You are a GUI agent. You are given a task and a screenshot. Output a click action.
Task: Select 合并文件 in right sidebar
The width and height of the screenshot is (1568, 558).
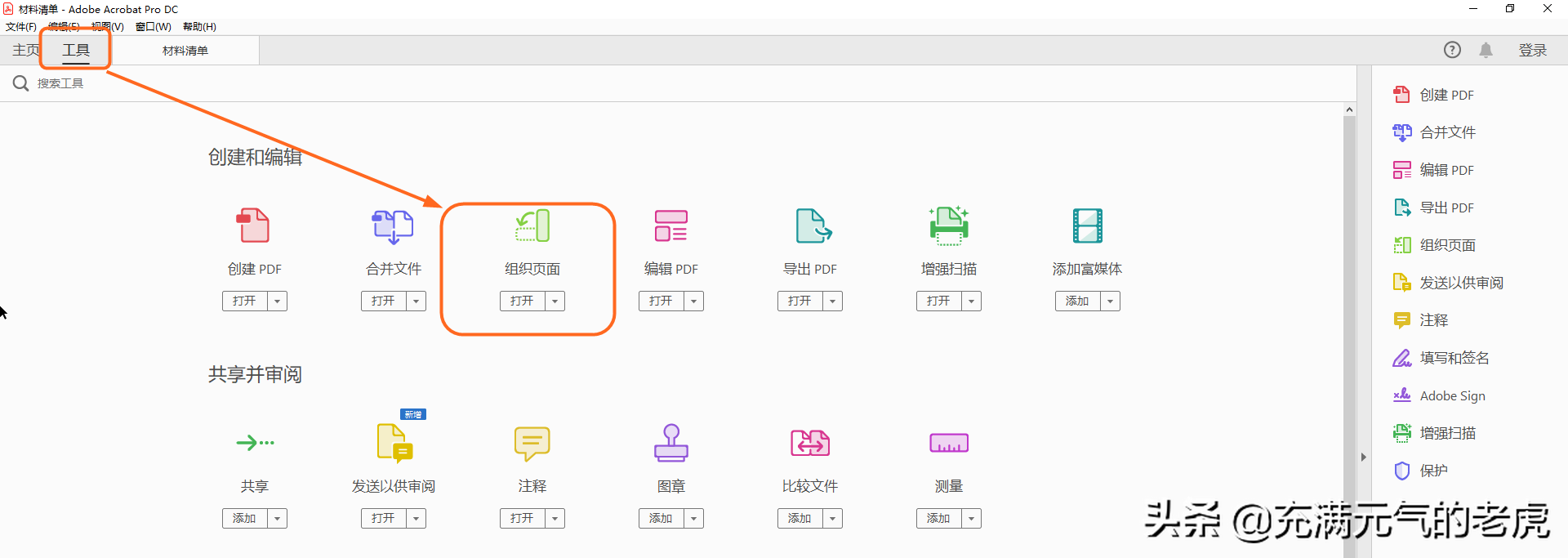point(1434,132)
